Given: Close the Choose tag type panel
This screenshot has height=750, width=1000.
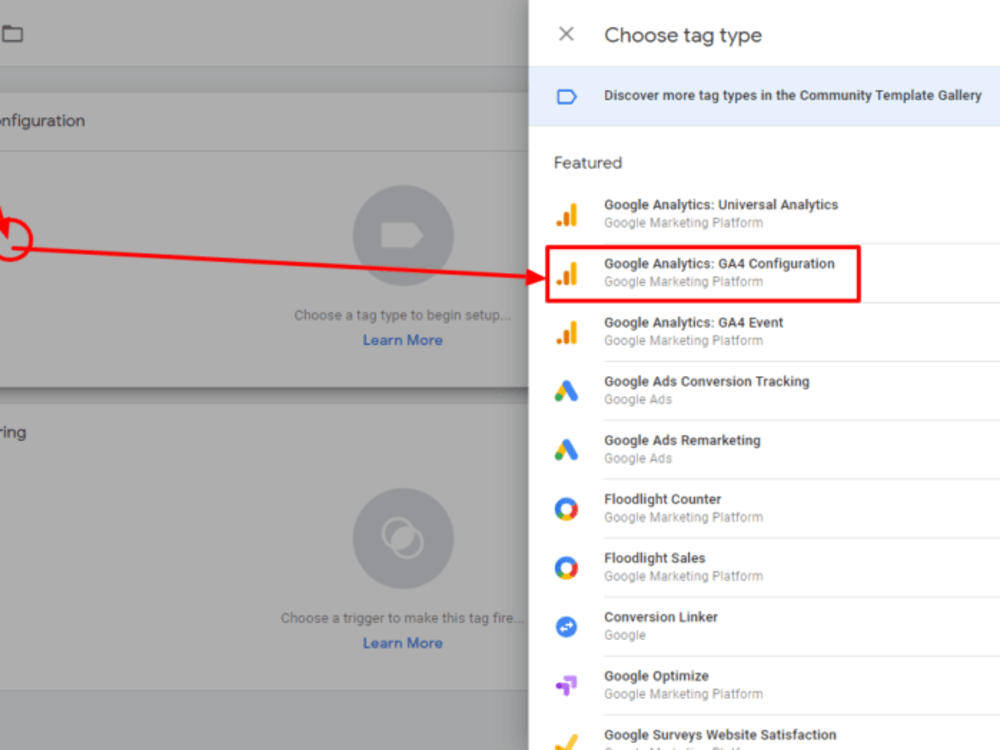Looking at the screenshot, I should tap(566, 34).
